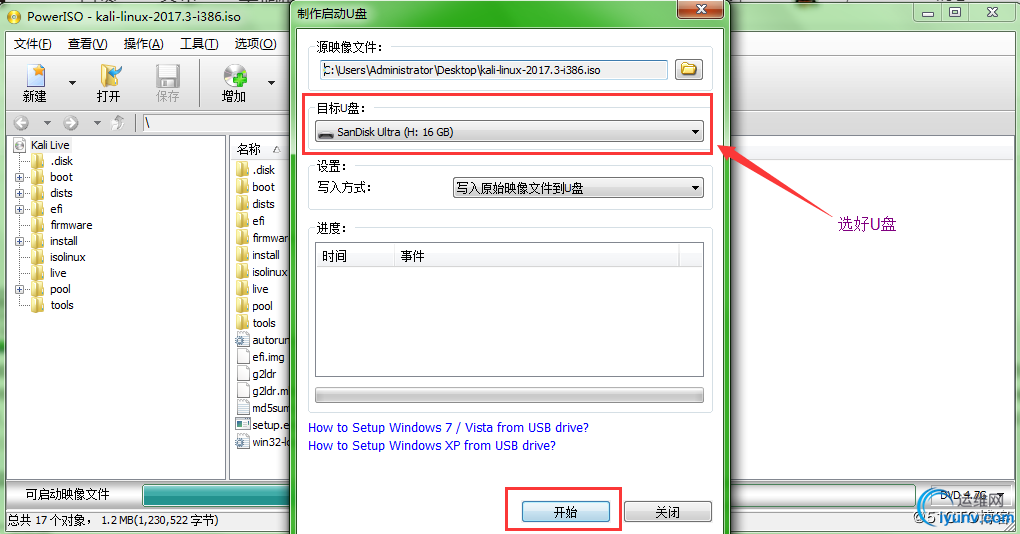The width and height of the screenshot is (1020, 534).
Task: Open the 新建 dropdown arrow in toolbar
Action: point(72,83)
